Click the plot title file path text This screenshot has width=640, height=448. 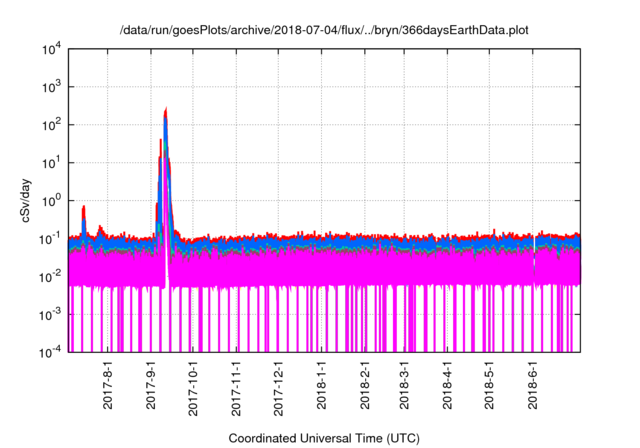326,30
